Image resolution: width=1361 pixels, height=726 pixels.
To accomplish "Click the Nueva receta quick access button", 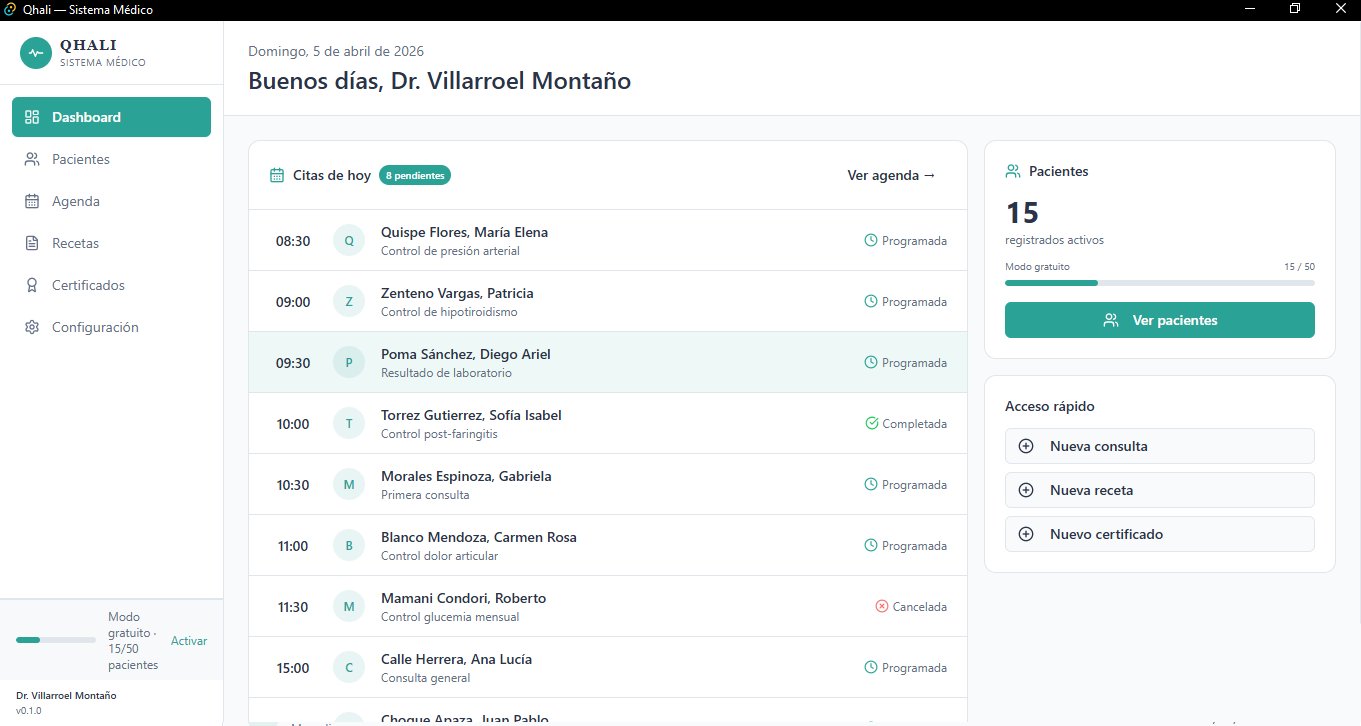I will tap(1159, 490).
